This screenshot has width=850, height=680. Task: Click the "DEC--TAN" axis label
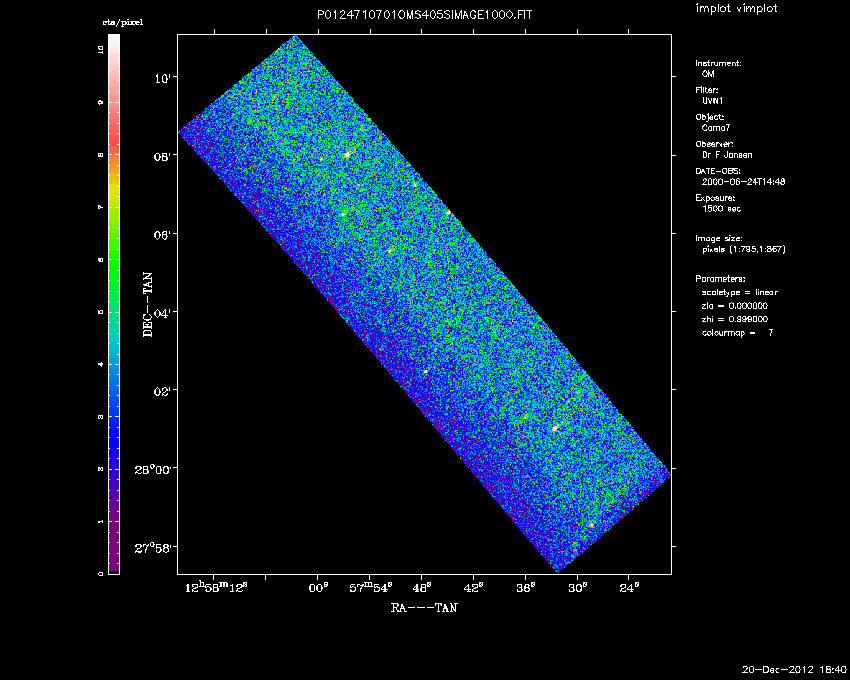148,304
